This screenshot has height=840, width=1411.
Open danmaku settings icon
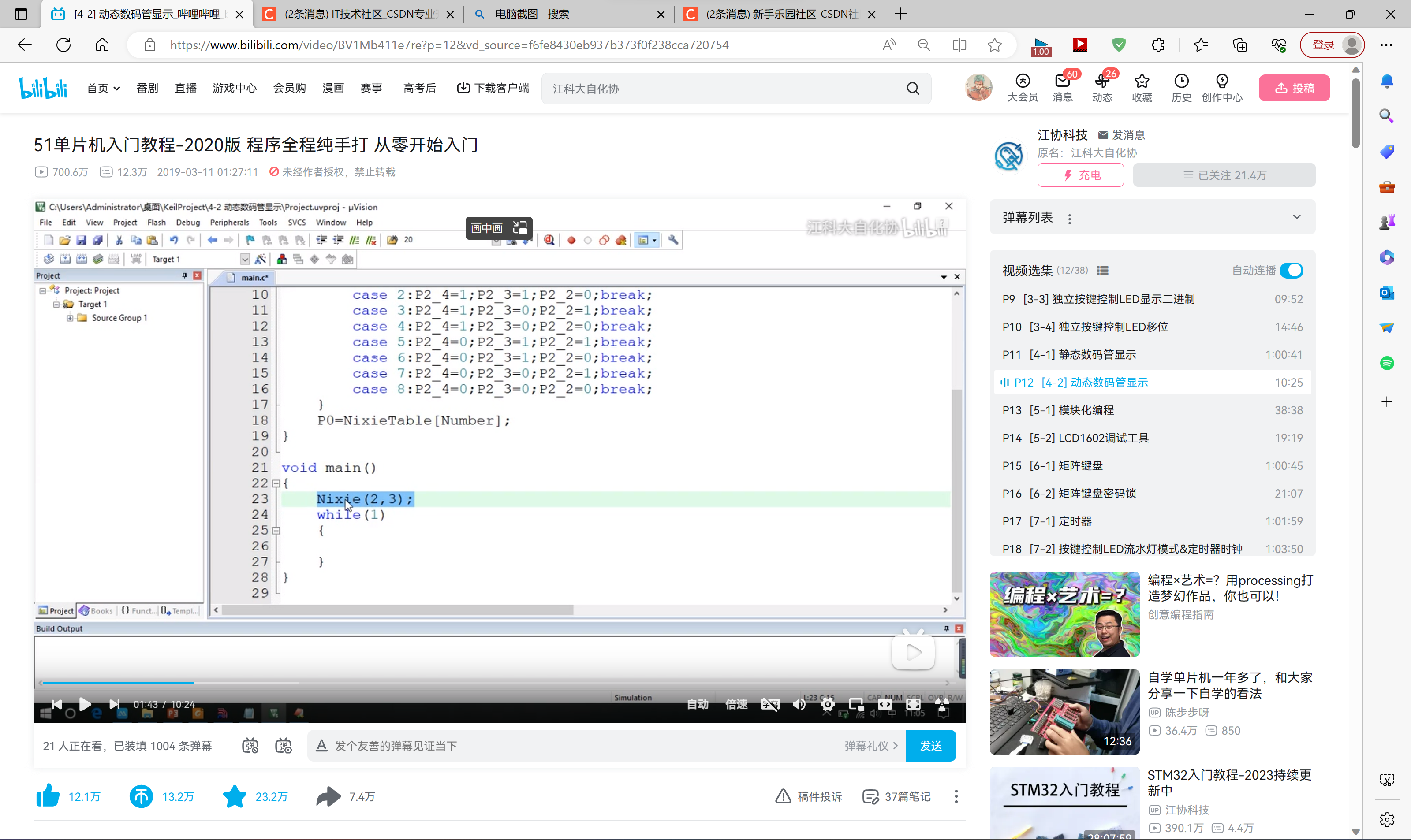point(283,746)
